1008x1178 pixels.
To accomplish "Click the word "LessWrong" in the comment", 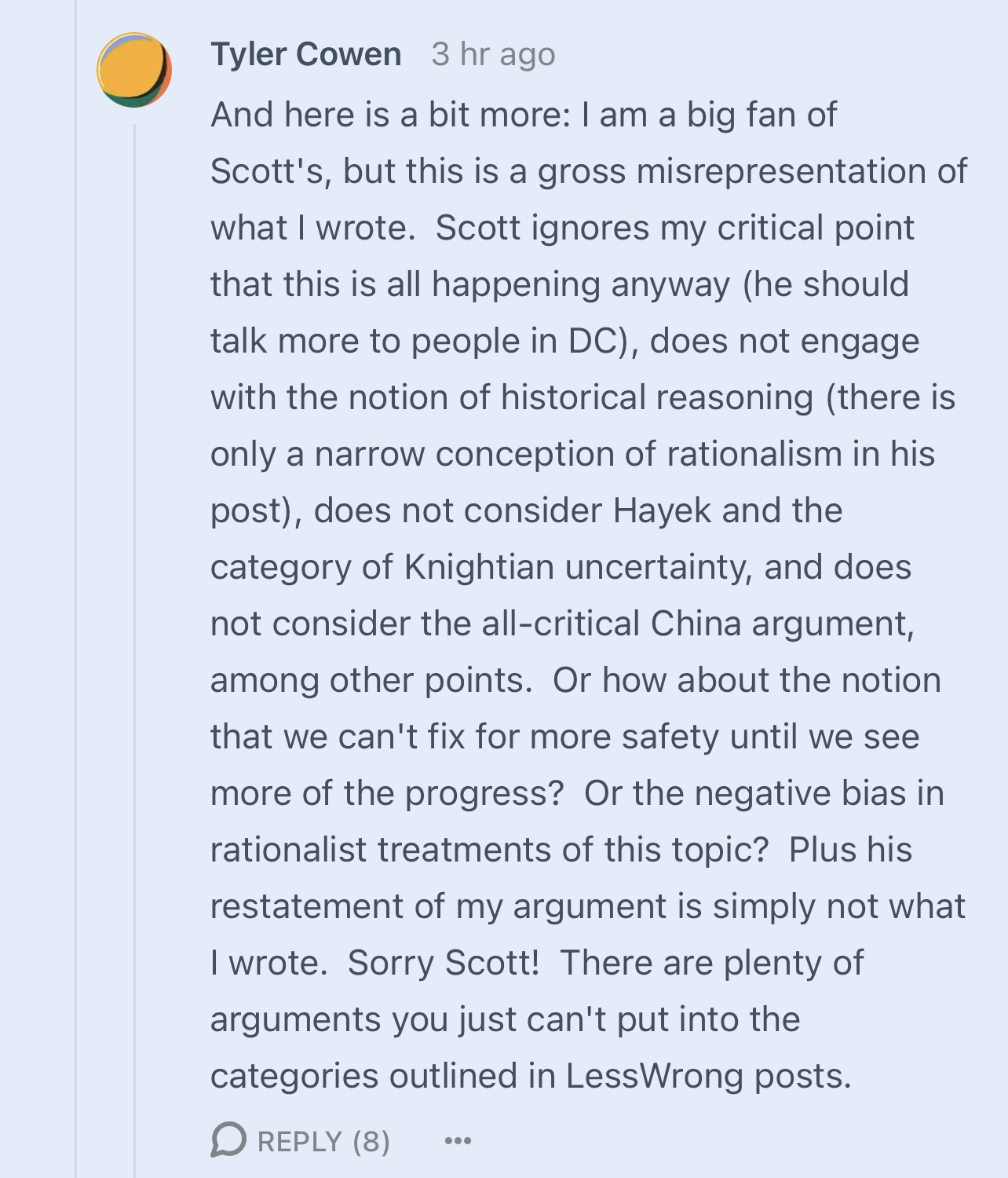I will [x=654, y=1076].
